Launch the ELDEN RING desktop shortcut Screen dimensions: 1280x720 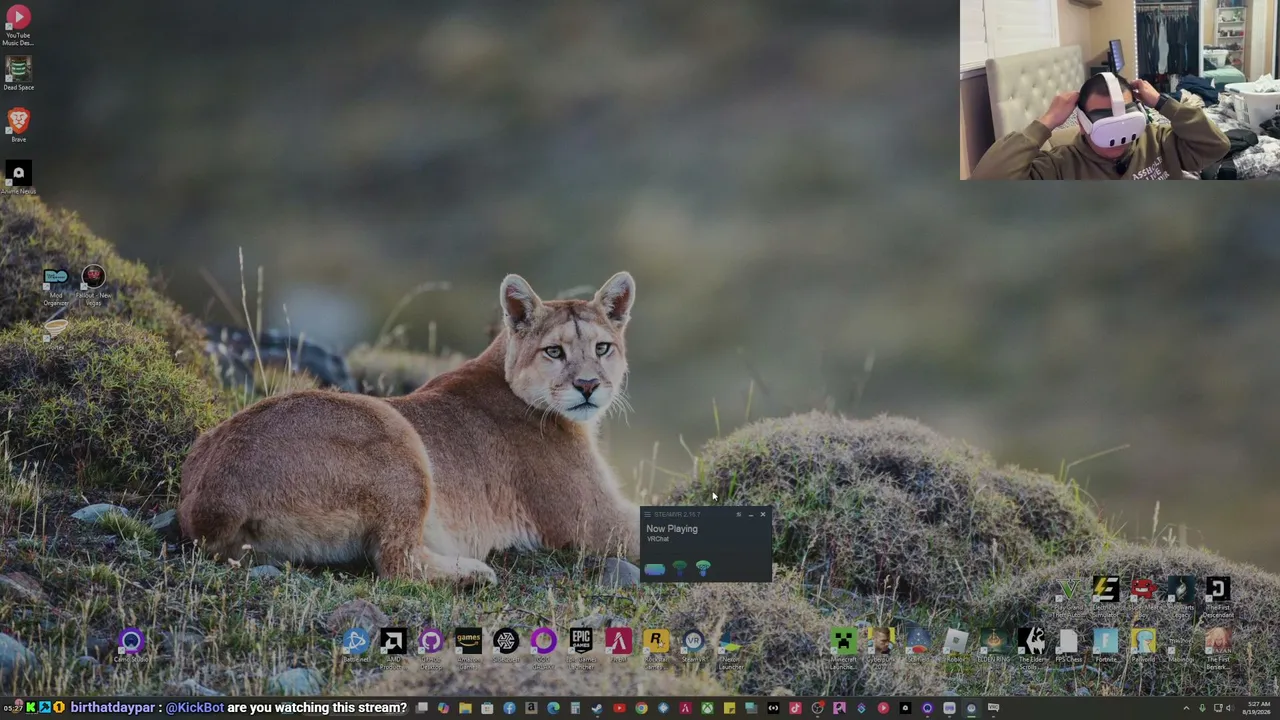(993, 646)
